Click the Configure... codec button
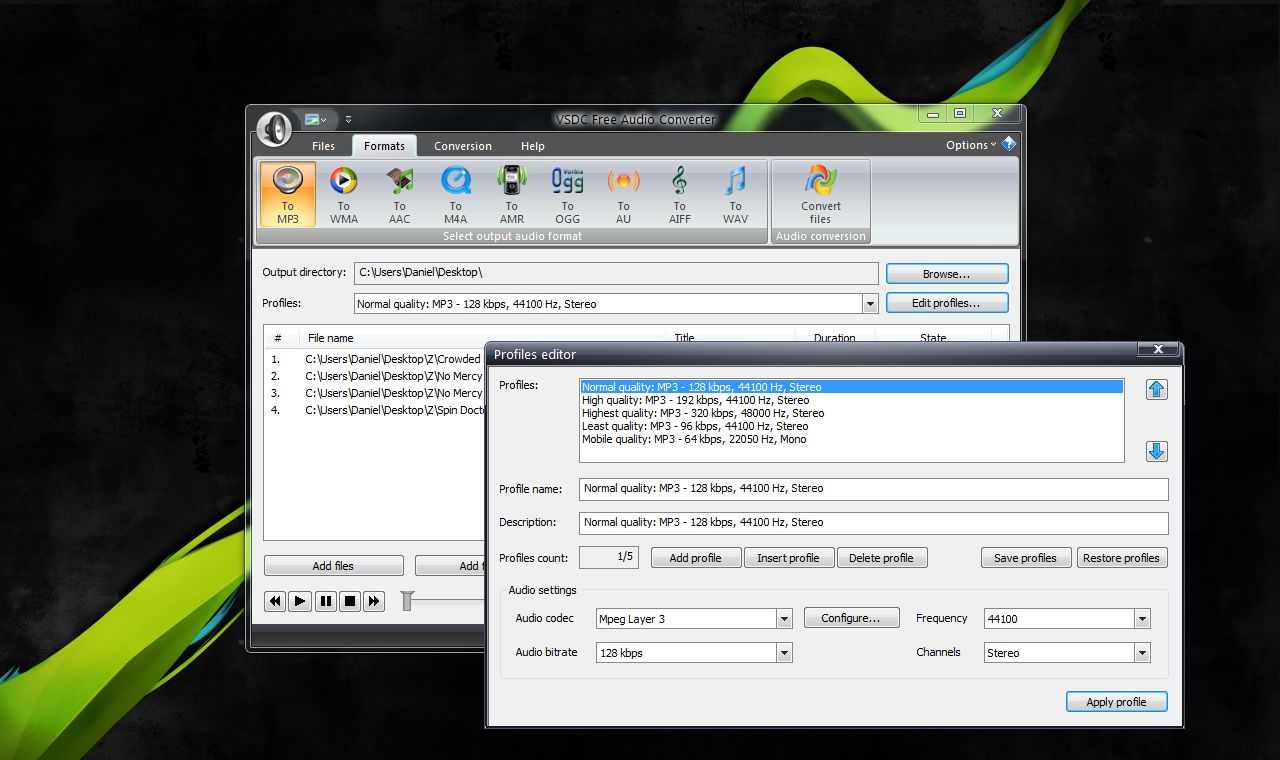The image size is (1280, 760). [851, 618]
